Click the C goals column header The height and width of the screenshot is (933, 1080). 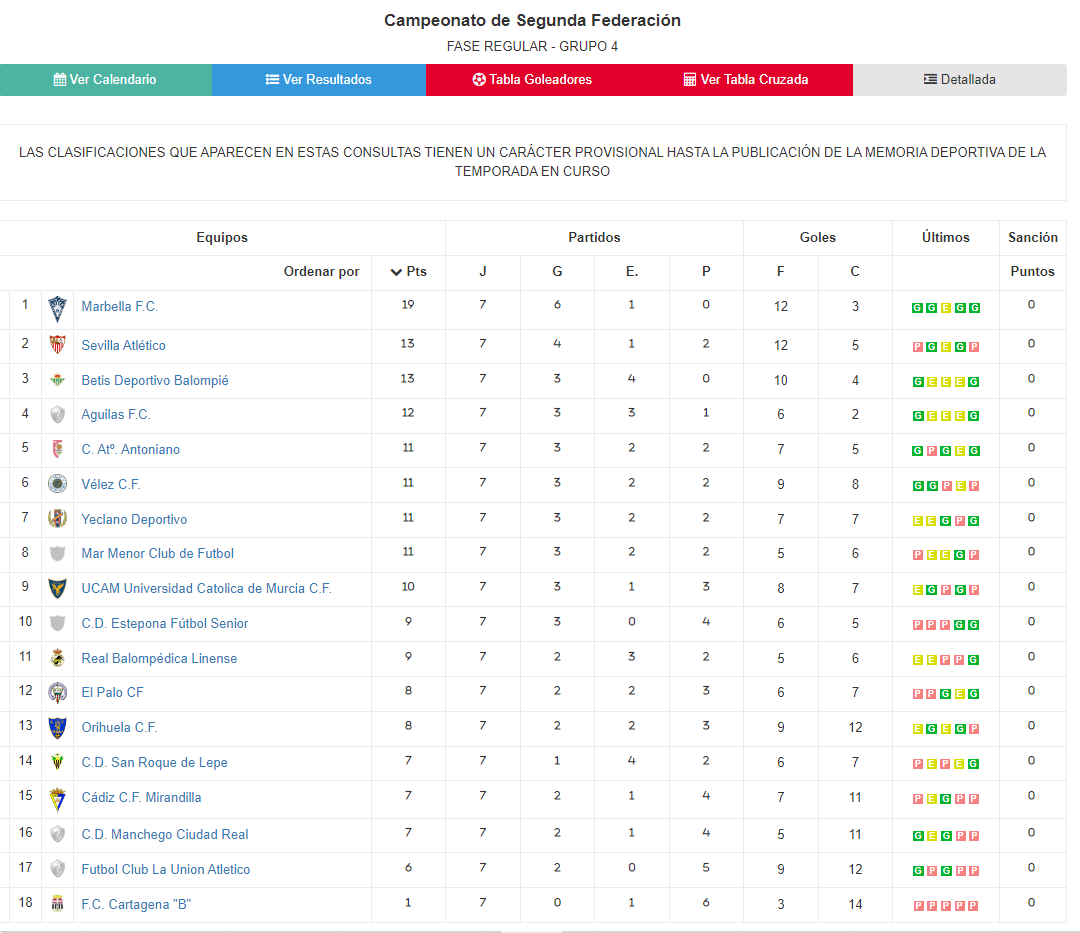pos(855,271)
